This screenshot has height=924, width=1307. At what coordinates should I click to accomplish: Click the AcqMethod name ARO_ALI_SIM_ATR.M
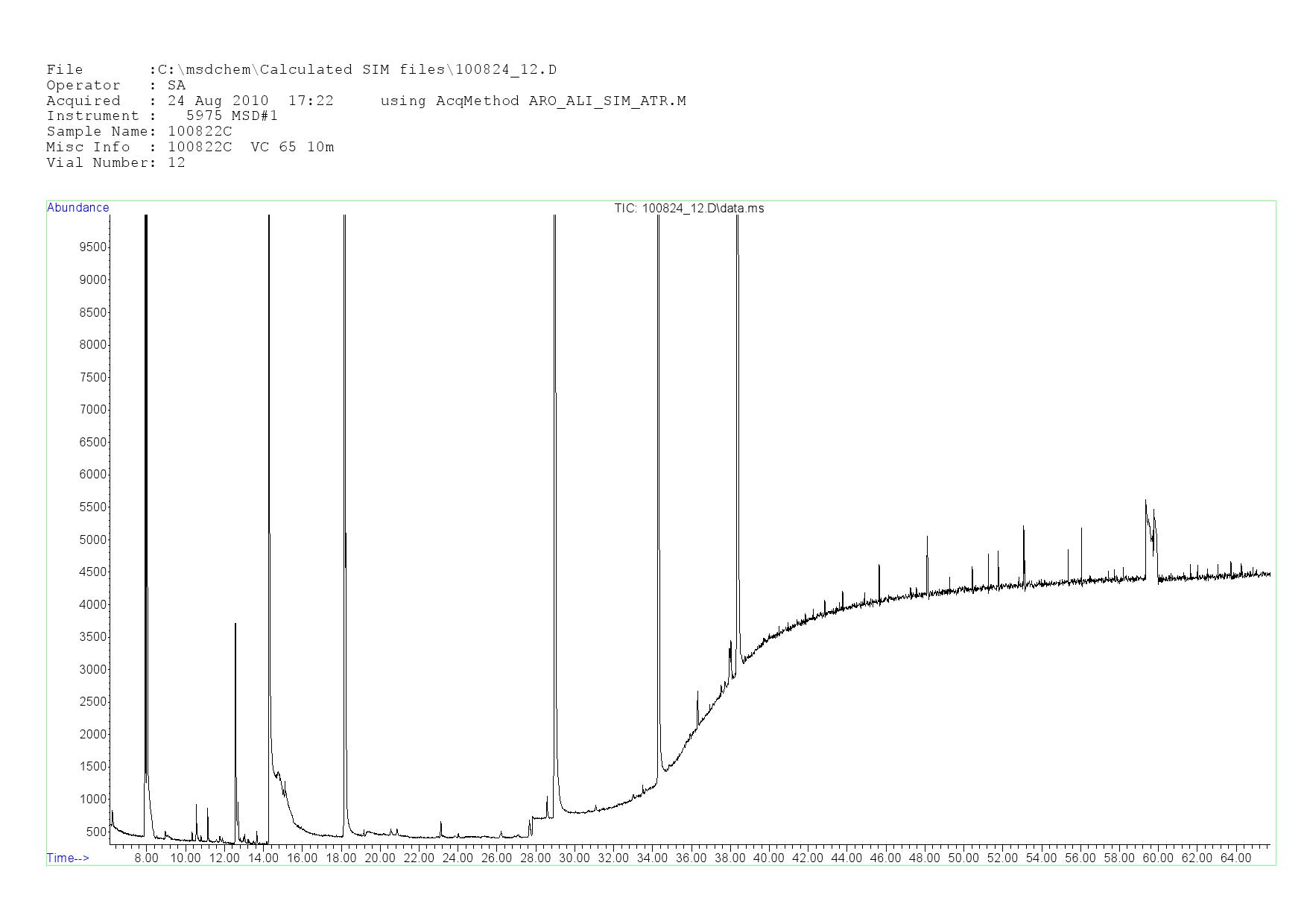[607, 101]
